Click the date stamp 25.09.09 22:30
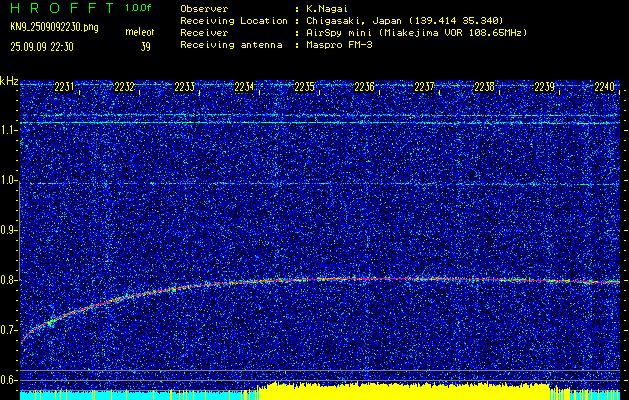This screenshot has height=400, width=629. coord(42,47)
